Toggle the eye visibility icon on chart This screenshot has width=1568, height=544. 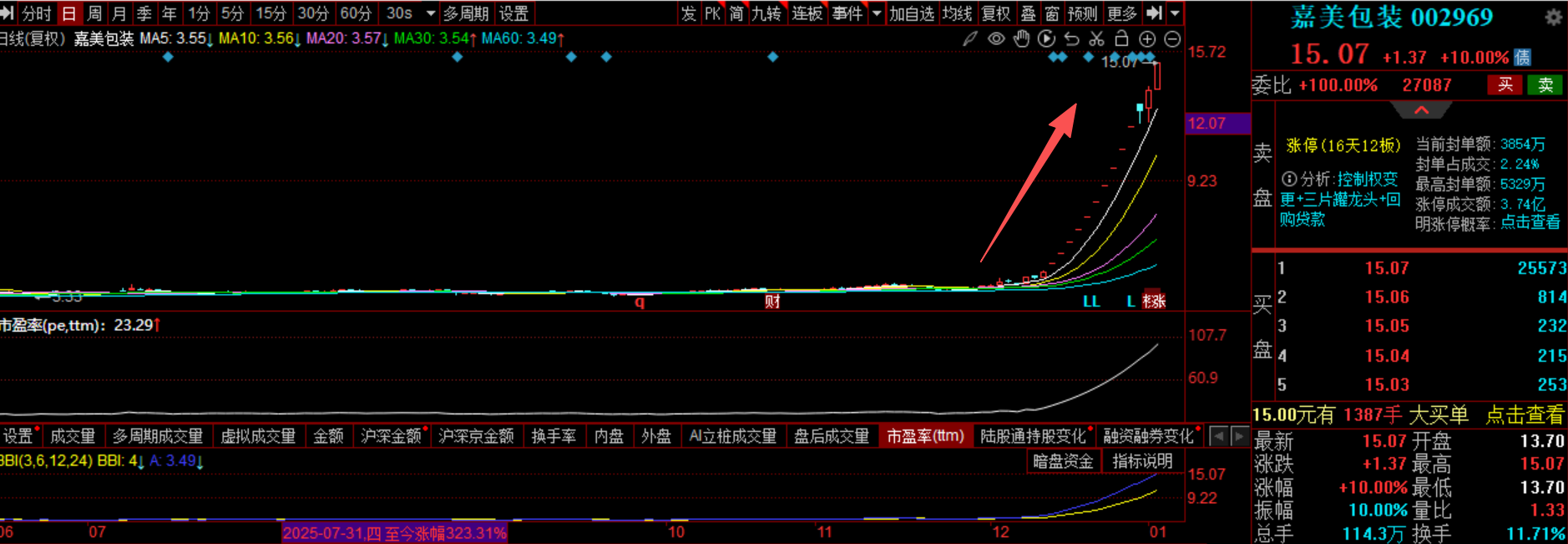tap(996, 38)
